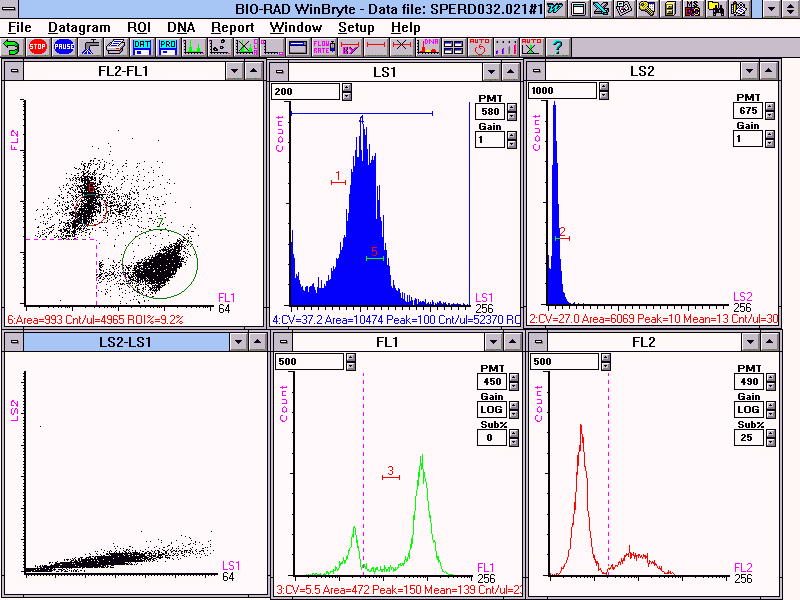
Task: Adjust the FL2 PMT 490 stepper
Action: tap(771, 382)
